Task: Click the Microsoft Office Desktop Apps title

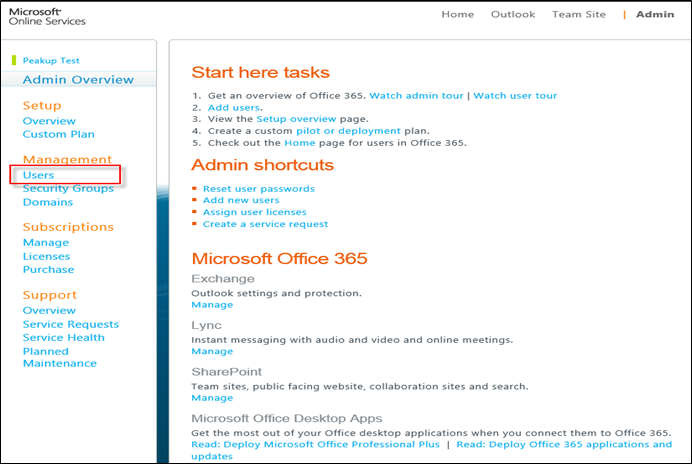Action: click(x=287, y=419)
